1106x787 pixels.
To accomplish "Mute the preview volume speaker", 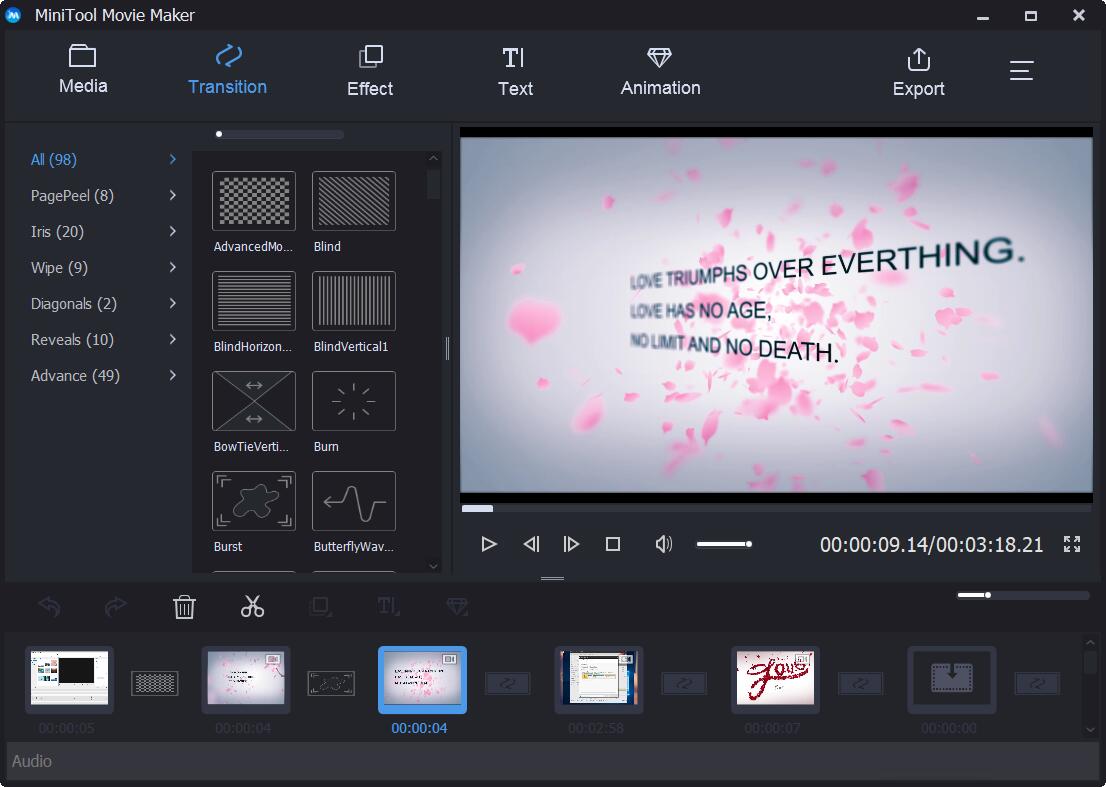I will point(663,544).
